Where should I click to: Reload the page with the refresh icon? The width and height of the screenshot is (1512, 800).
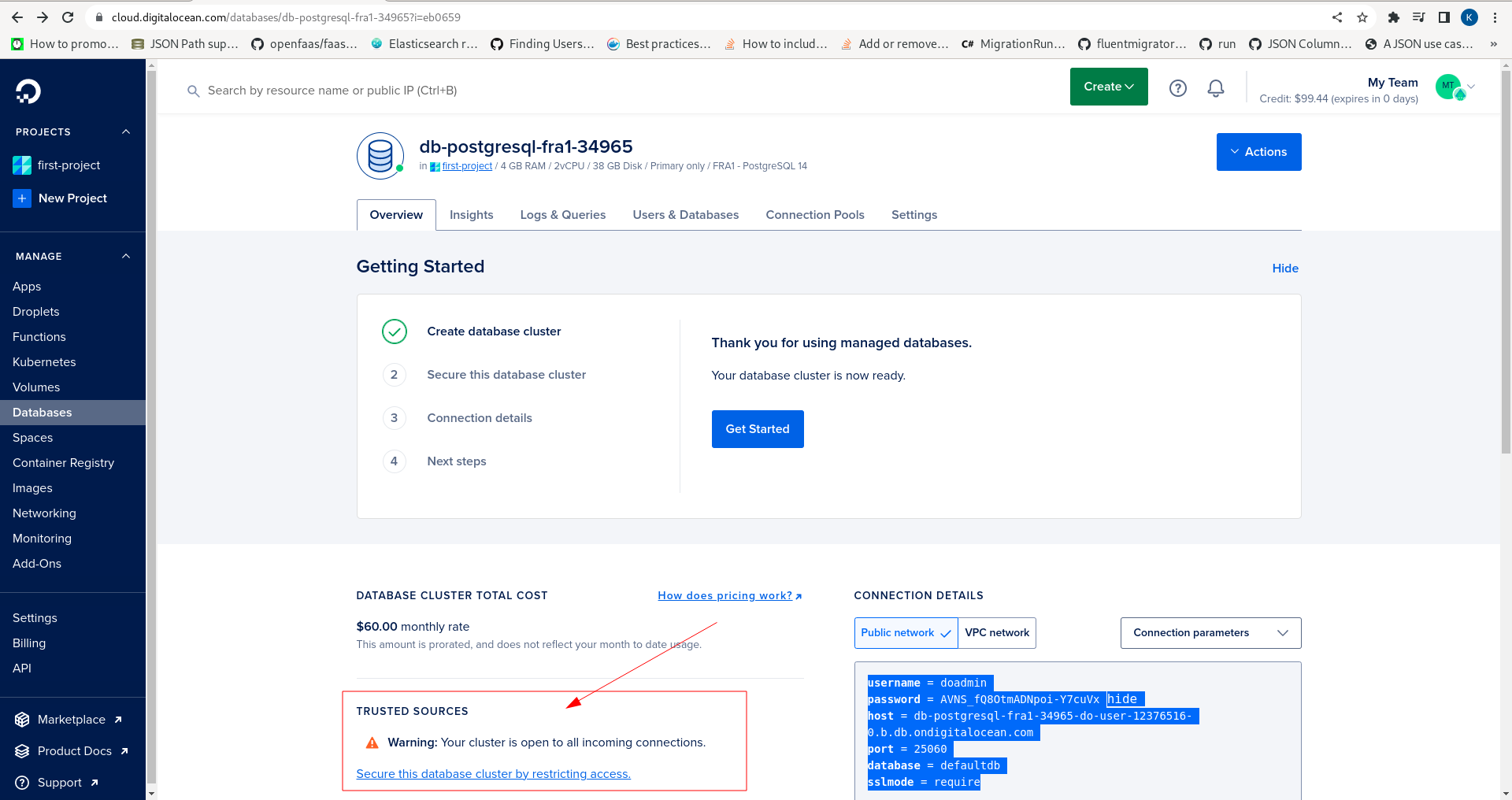click(68, 17)
